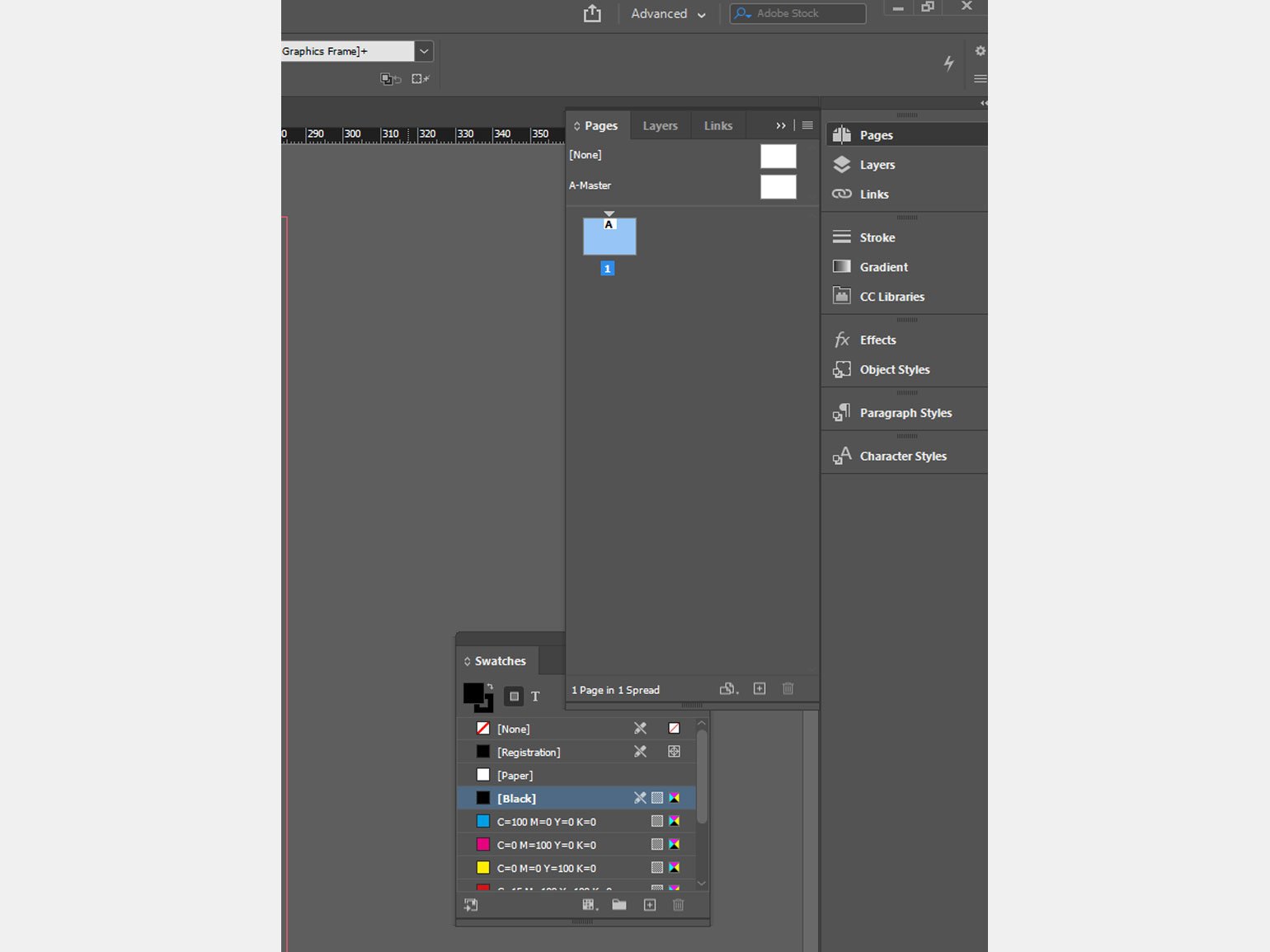Click new swatch icon in Swatches panel
The image size is (1270, 952).
[650, 905]
